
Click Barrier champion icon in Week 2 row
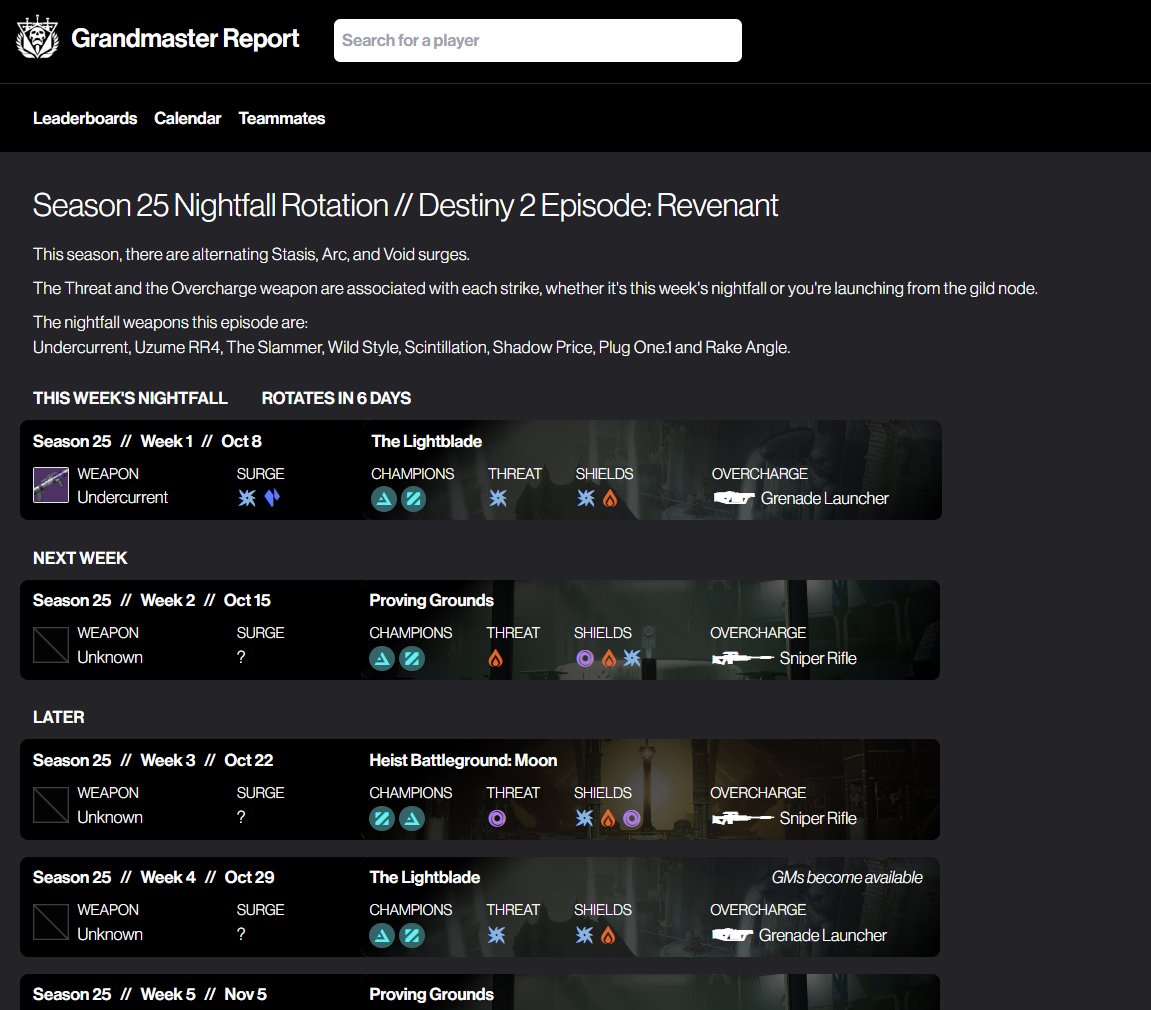(x=382, y=658)
